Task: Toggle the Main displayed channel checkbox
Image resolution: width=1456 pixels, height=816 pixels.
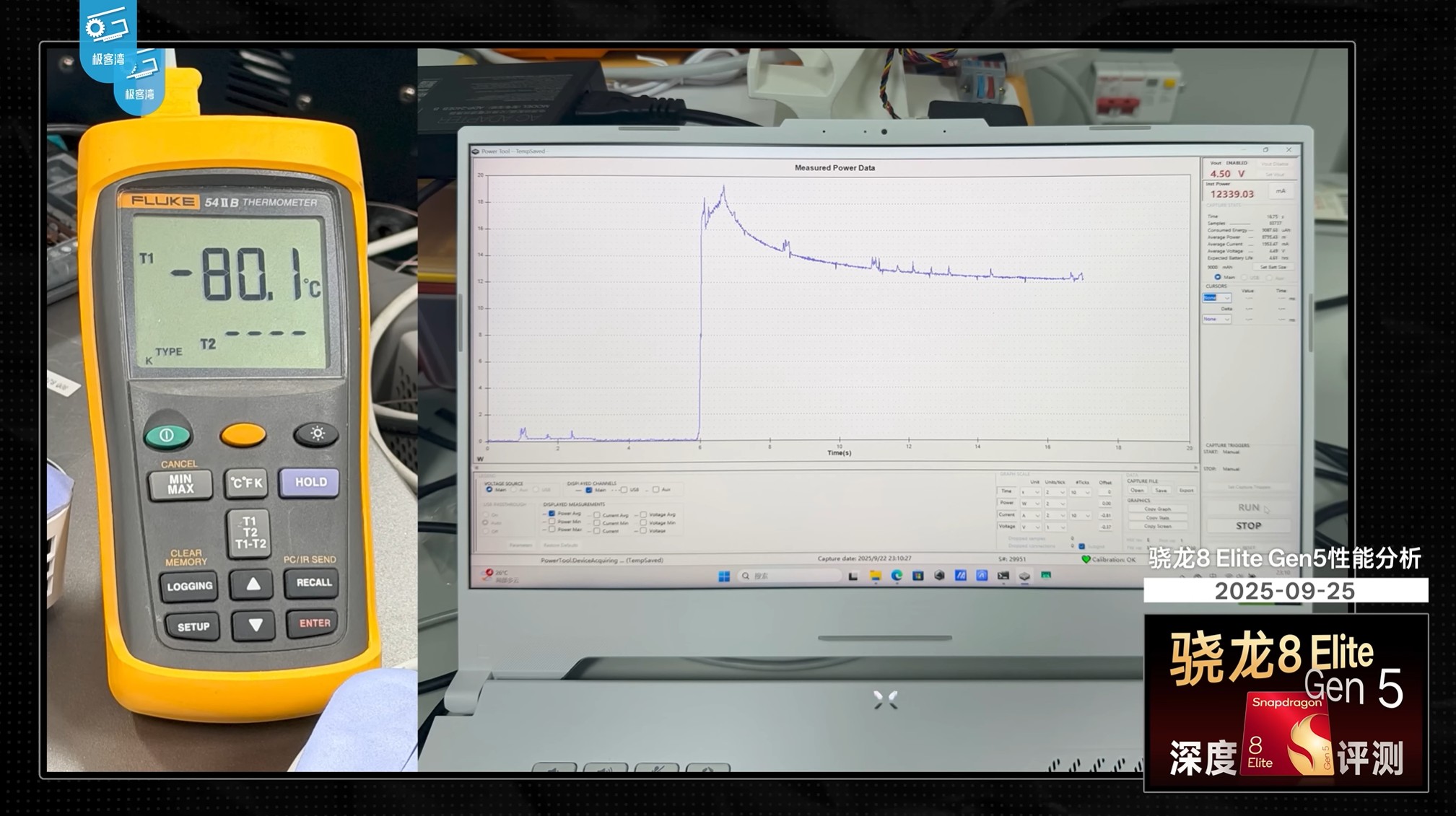Action: tap(589, 490)
